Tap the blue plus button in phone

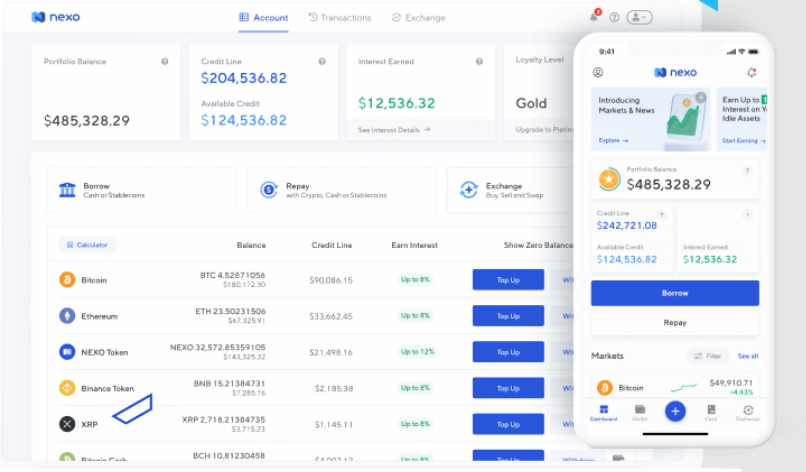[675, 411]
